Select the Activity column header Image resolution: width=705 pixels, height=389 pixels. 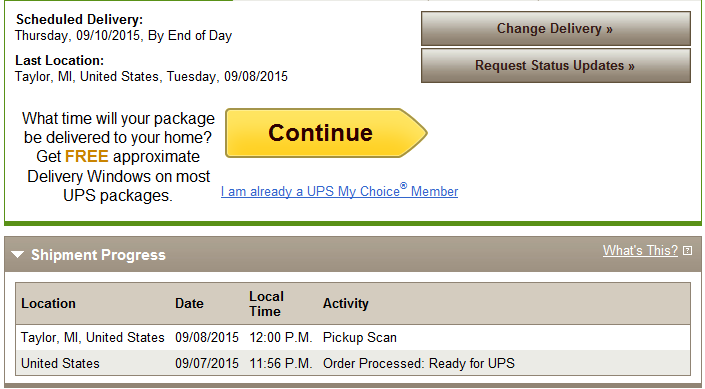coord(345,304)
